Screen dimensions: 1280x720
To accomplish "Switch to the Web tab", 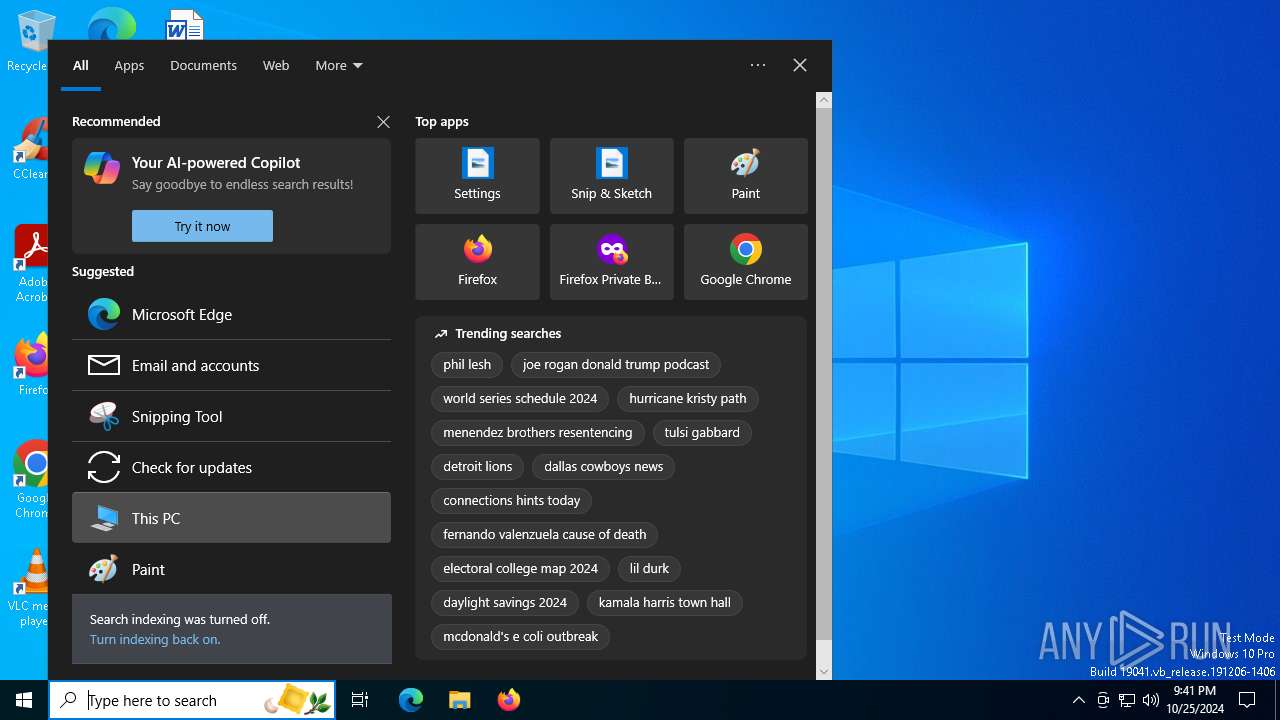I will [276, 65].
